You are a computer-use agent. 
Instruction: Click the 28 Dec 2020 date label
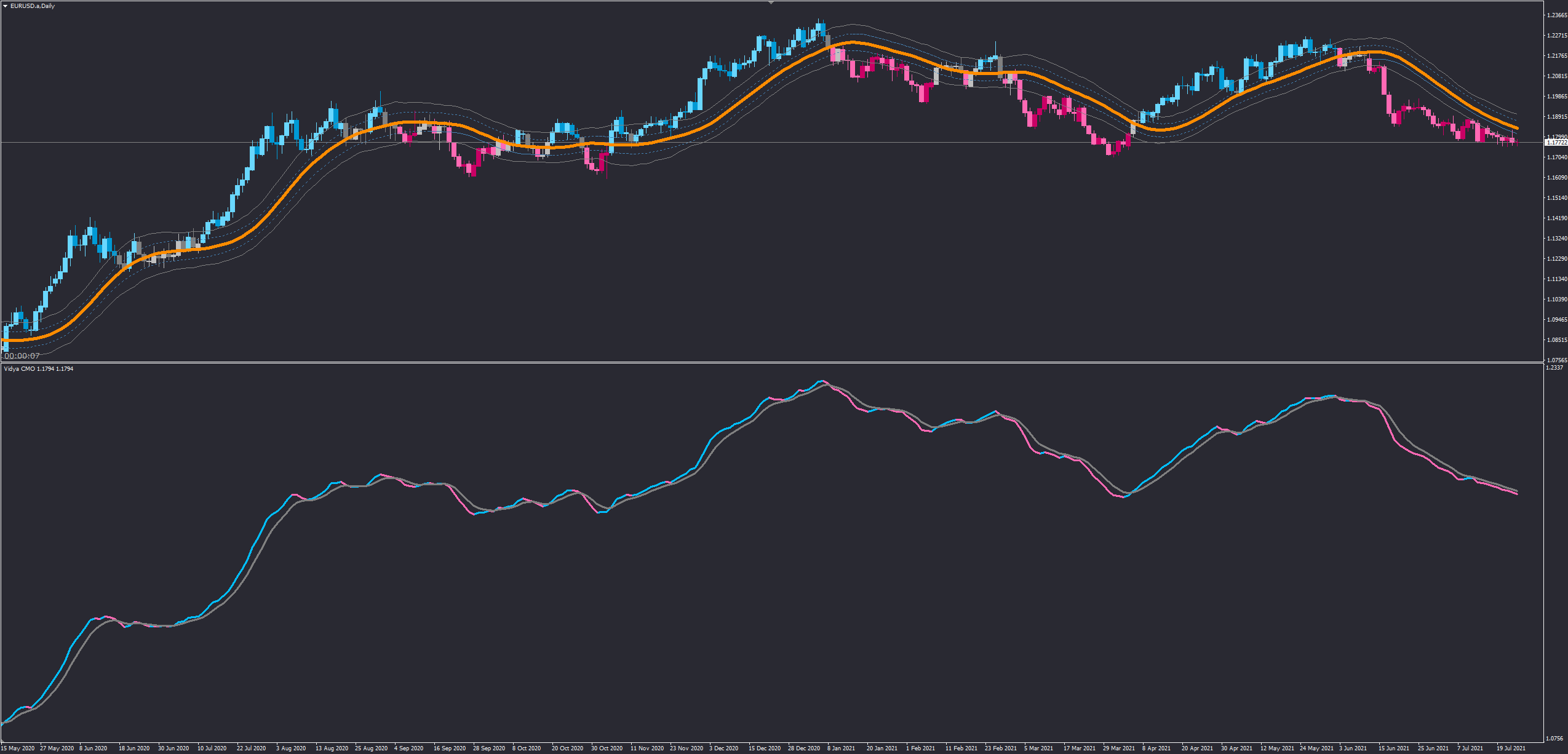point(804,748)
